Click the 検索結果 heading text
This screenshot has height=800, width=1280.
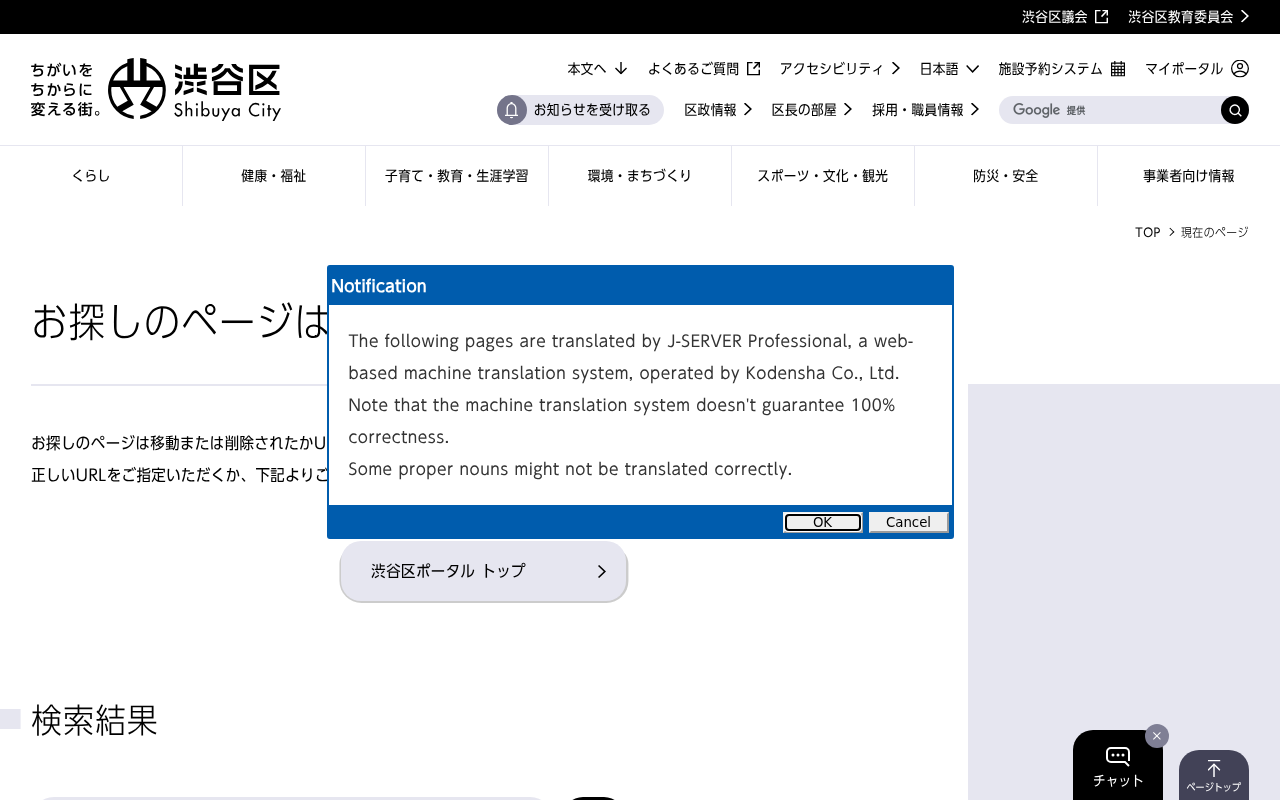click(x=95, y=720)
